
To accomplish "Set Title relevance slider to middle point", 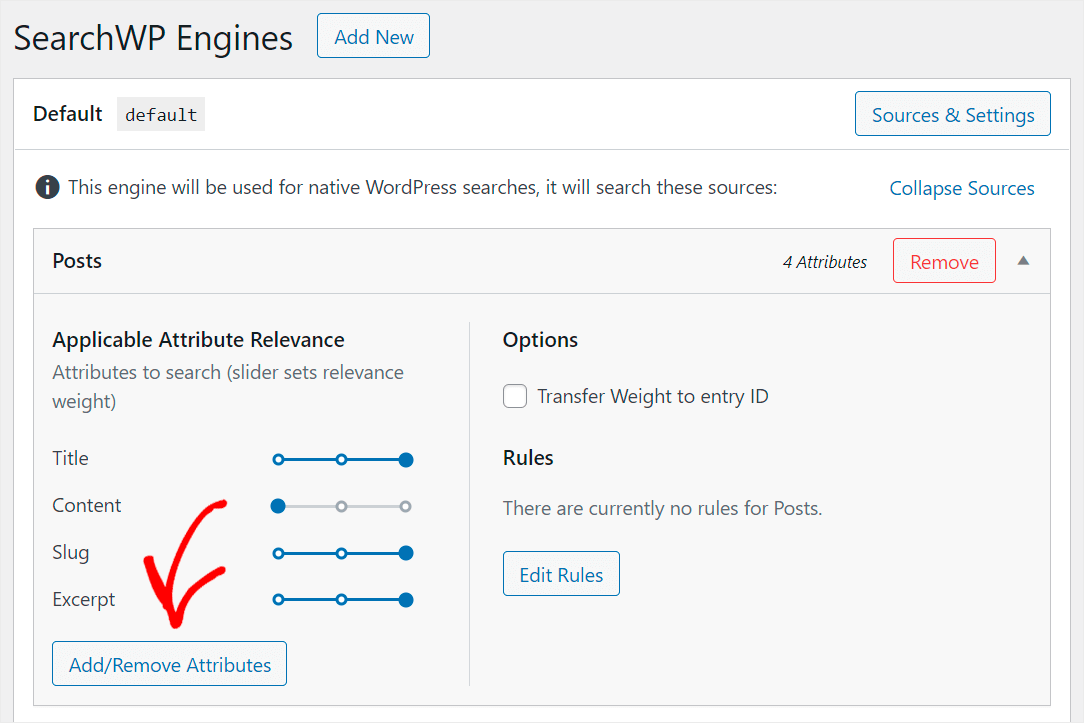I will (342, 460).
